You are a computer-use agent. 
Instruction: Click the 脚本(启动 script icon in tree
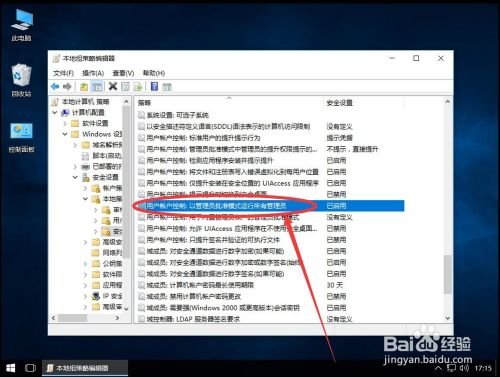point(86,155)
